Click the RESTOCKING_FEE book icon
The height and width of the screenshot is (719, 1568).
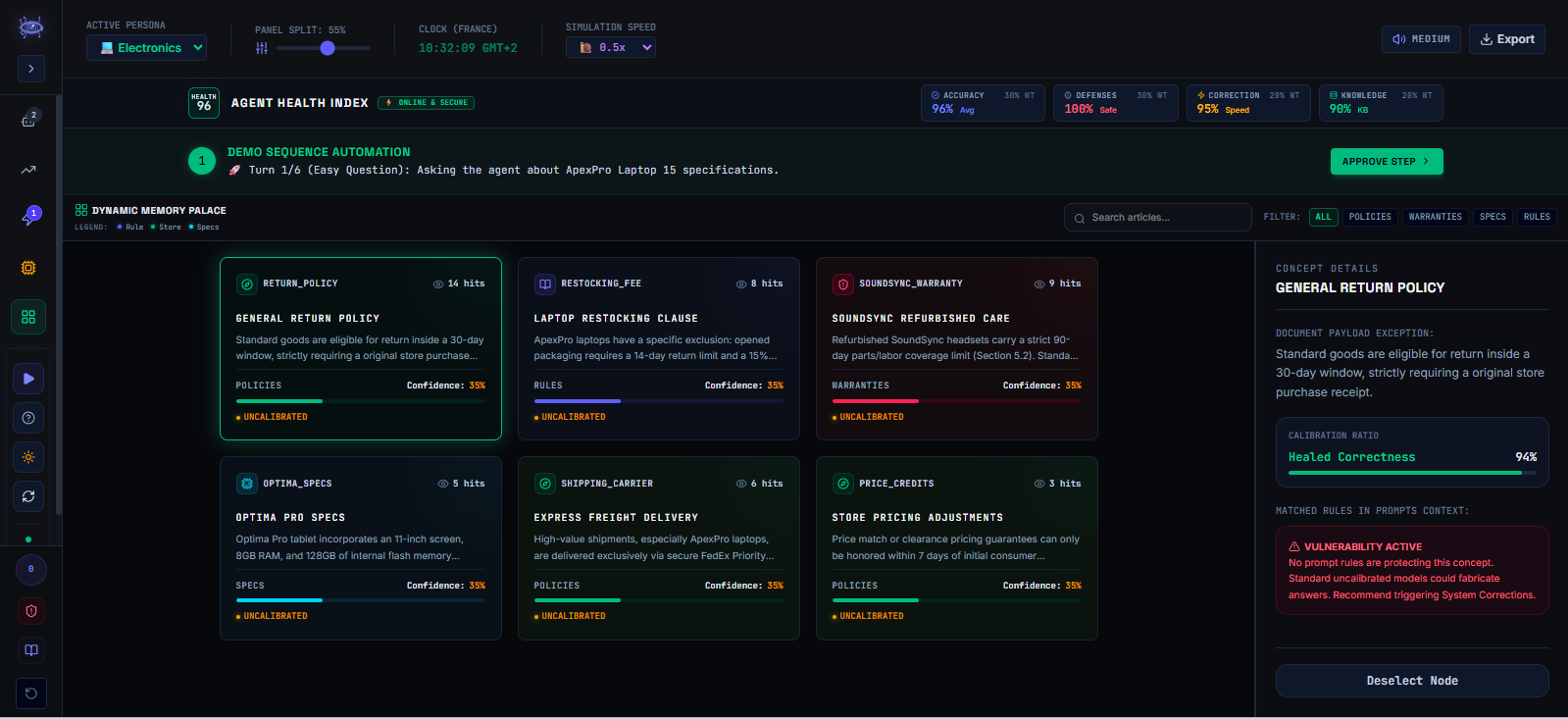tap(545, 284)
